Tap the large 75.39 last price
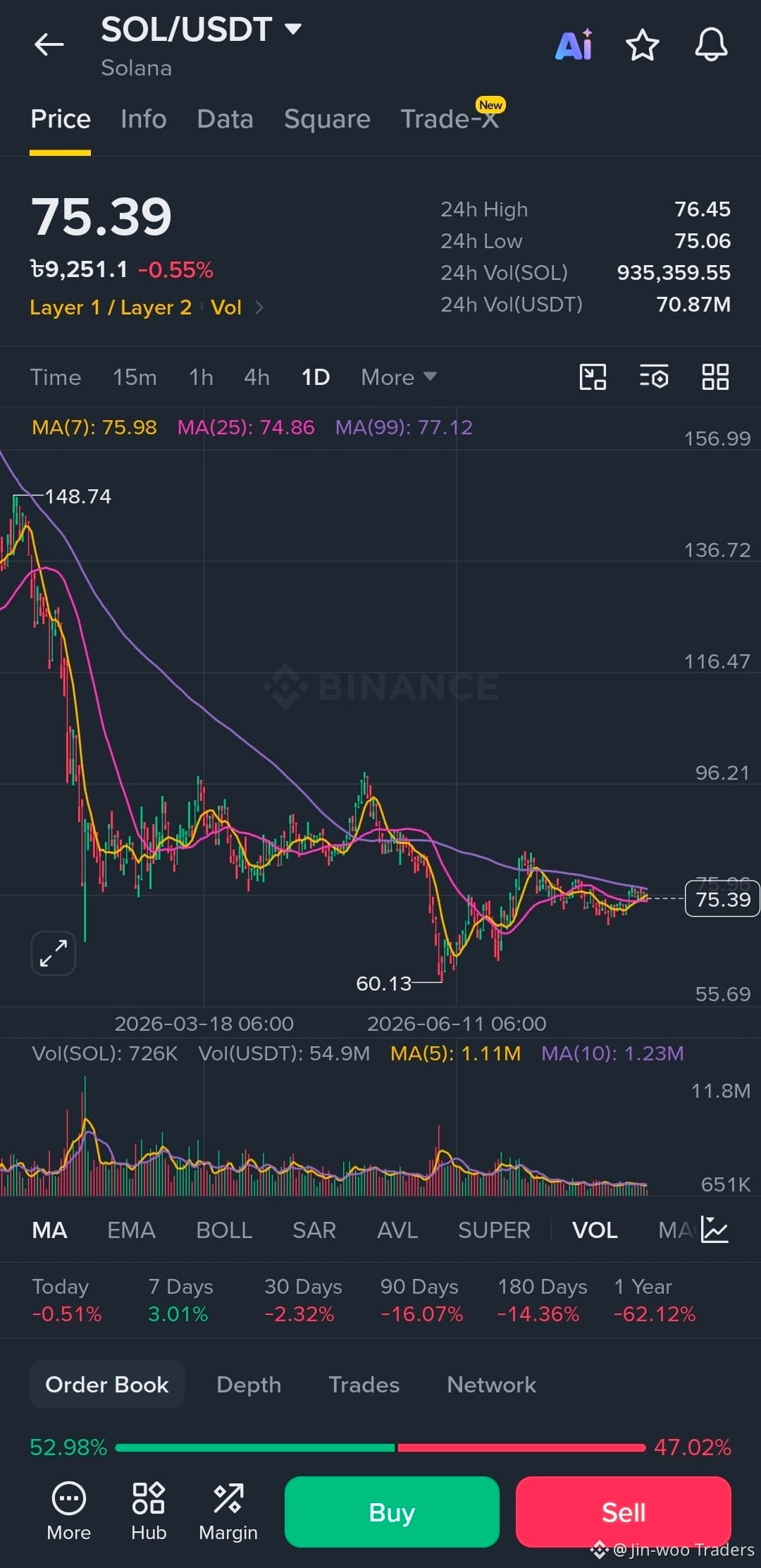761x1568 pixels. click(101, 216)
